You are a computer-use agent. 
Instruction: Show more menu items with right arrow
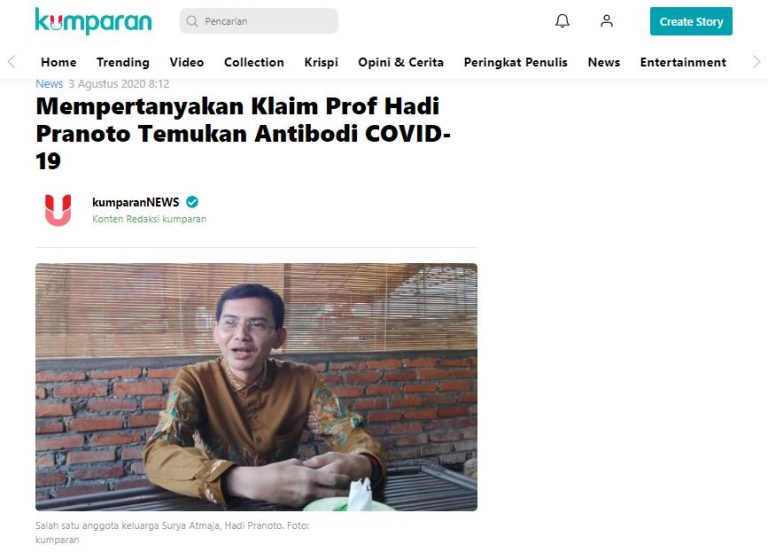click(757, 62)
